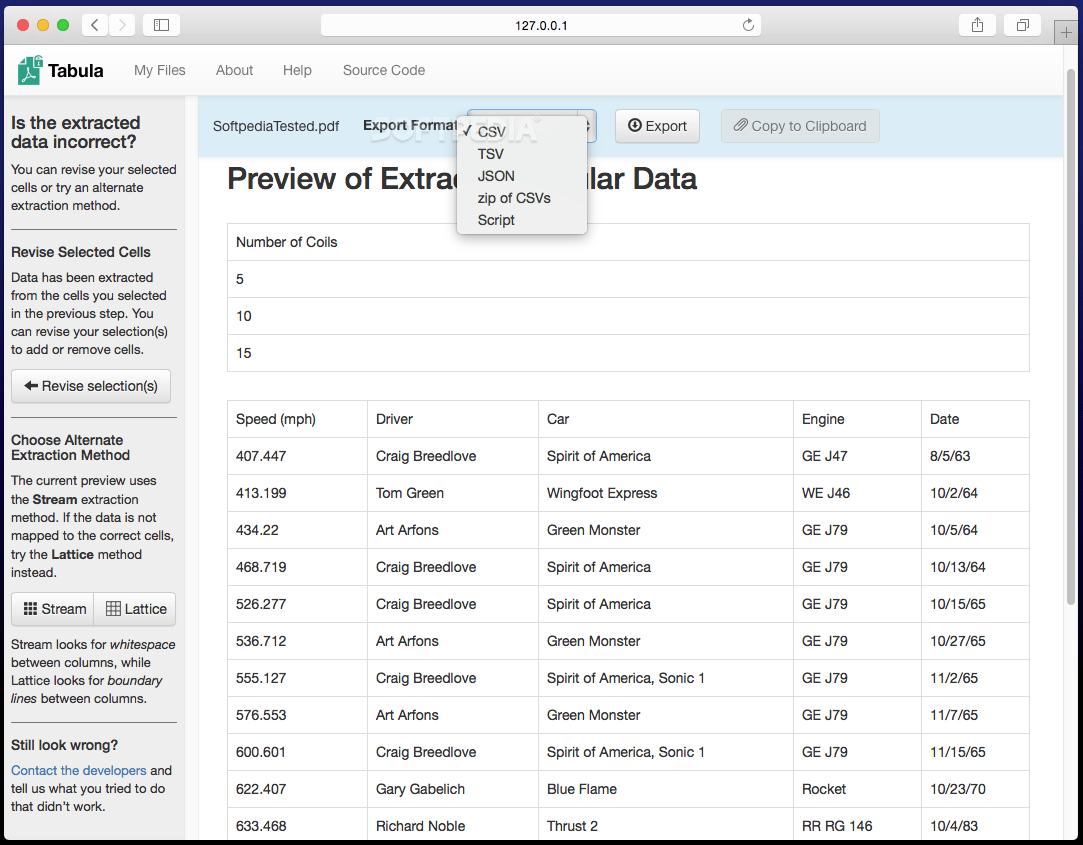Click the speed cell 576.553
Image resolution: width=1083 pixels, height=845 pixels.
click(298, 715)
